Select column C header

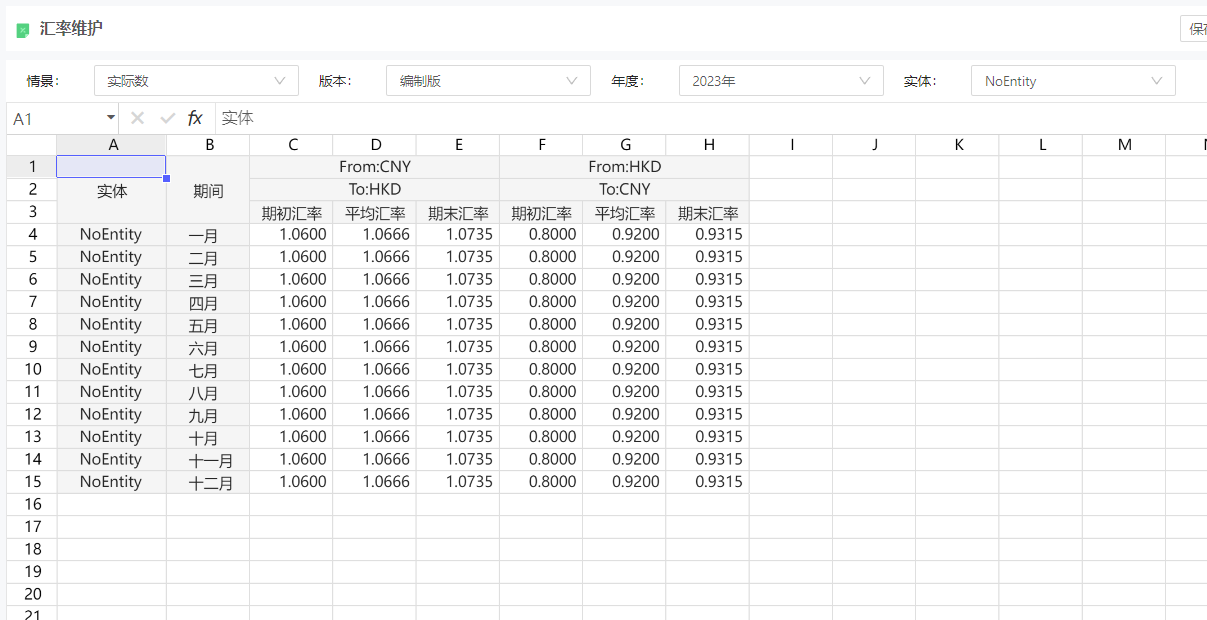[x=292, y=145]
